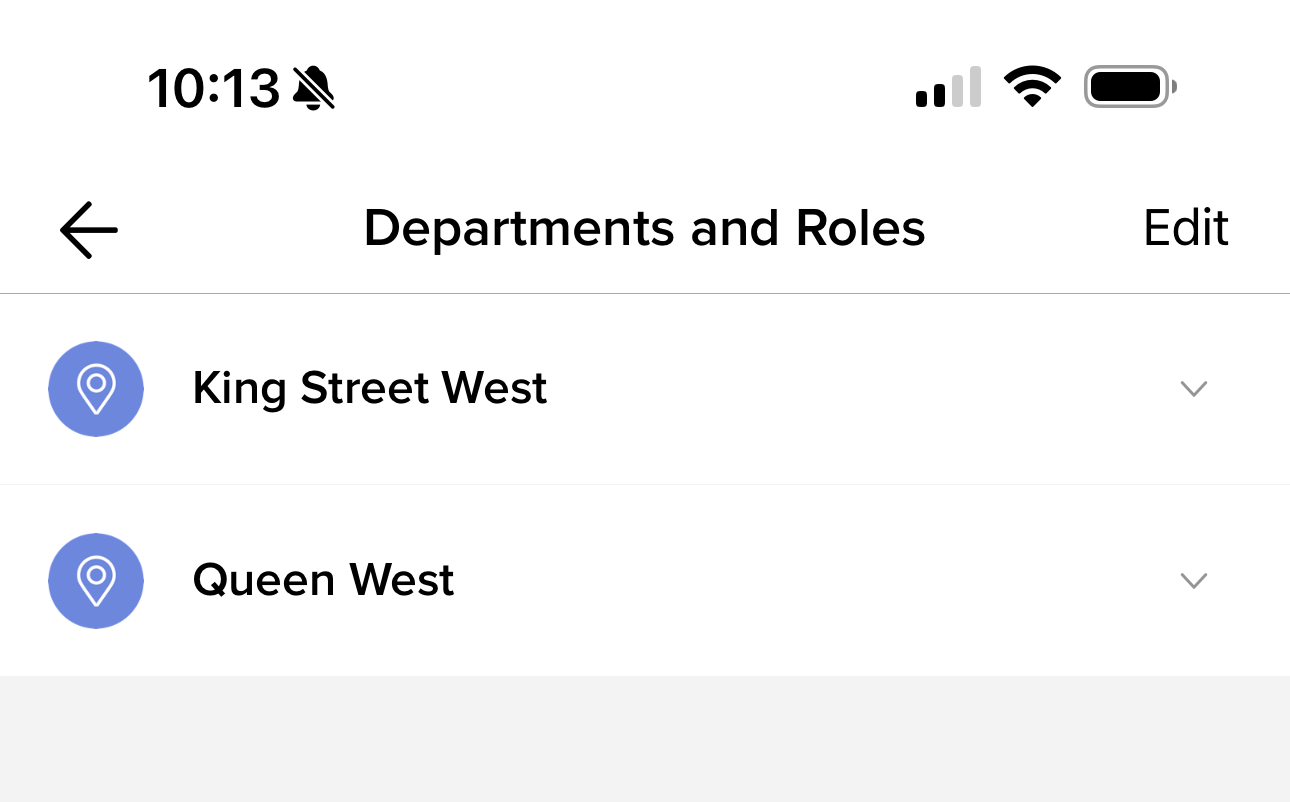Expand Queen West chevron
1290x802 pixels.
(1194, 580)
